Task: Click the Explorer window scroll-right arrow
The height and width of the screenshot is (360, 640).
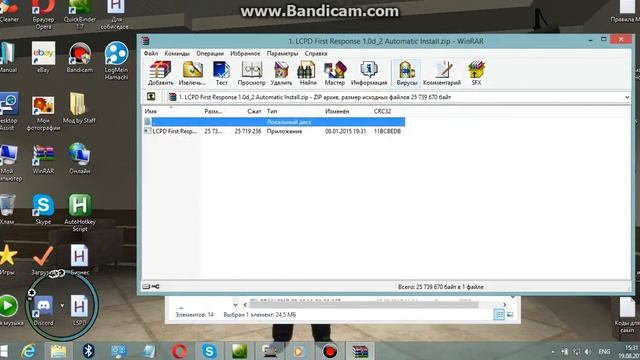Action: [504, 304]
